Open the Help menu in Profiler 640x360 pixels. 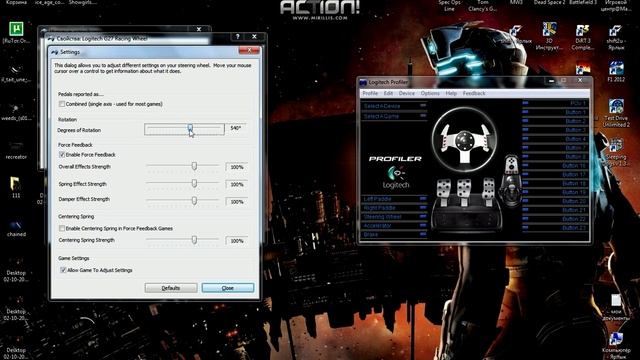[451, 93]
